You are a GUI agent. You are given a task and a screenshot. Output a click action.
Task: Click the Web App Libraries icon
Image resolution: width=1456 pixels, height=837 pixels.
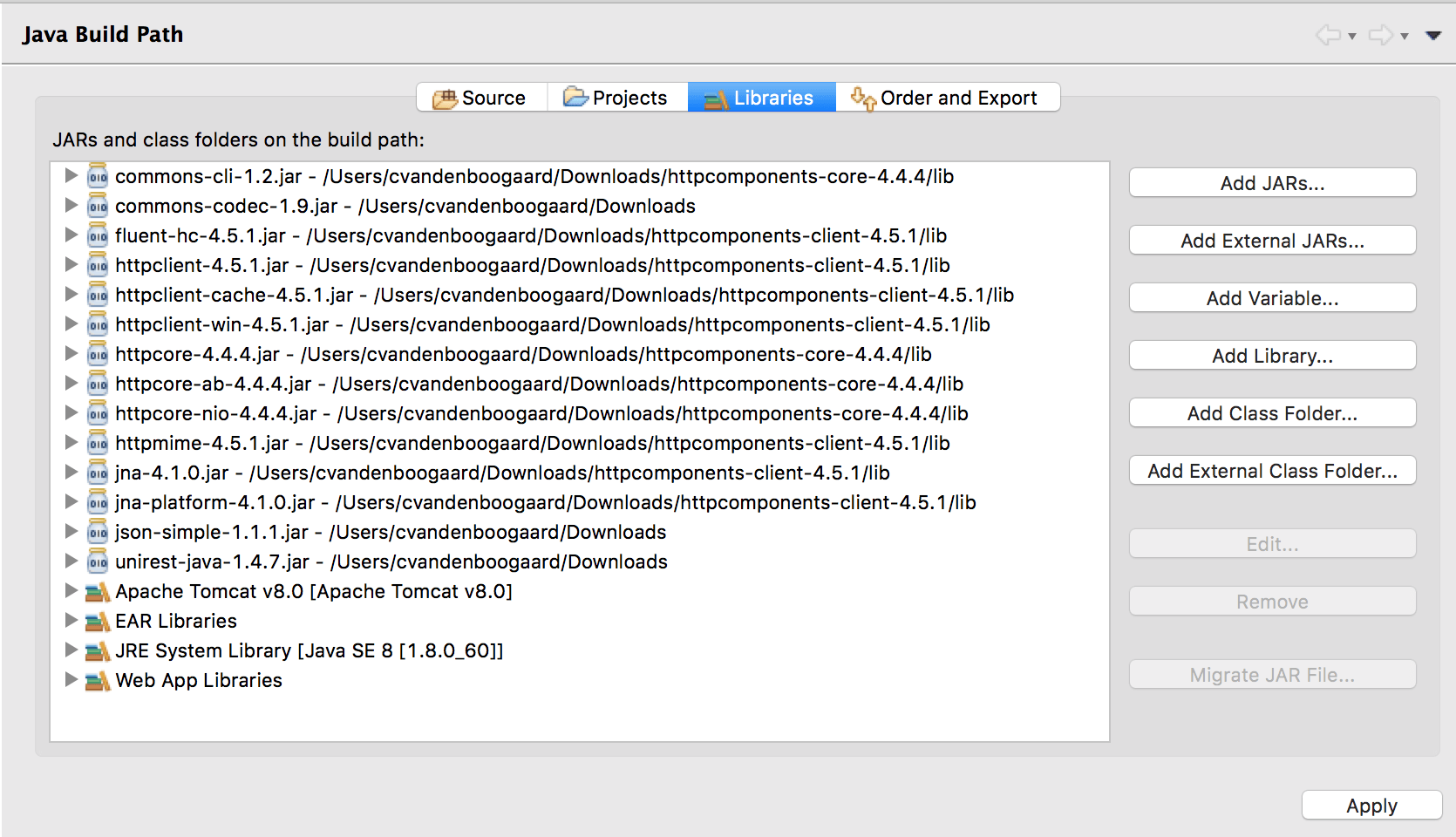point(98,681)
